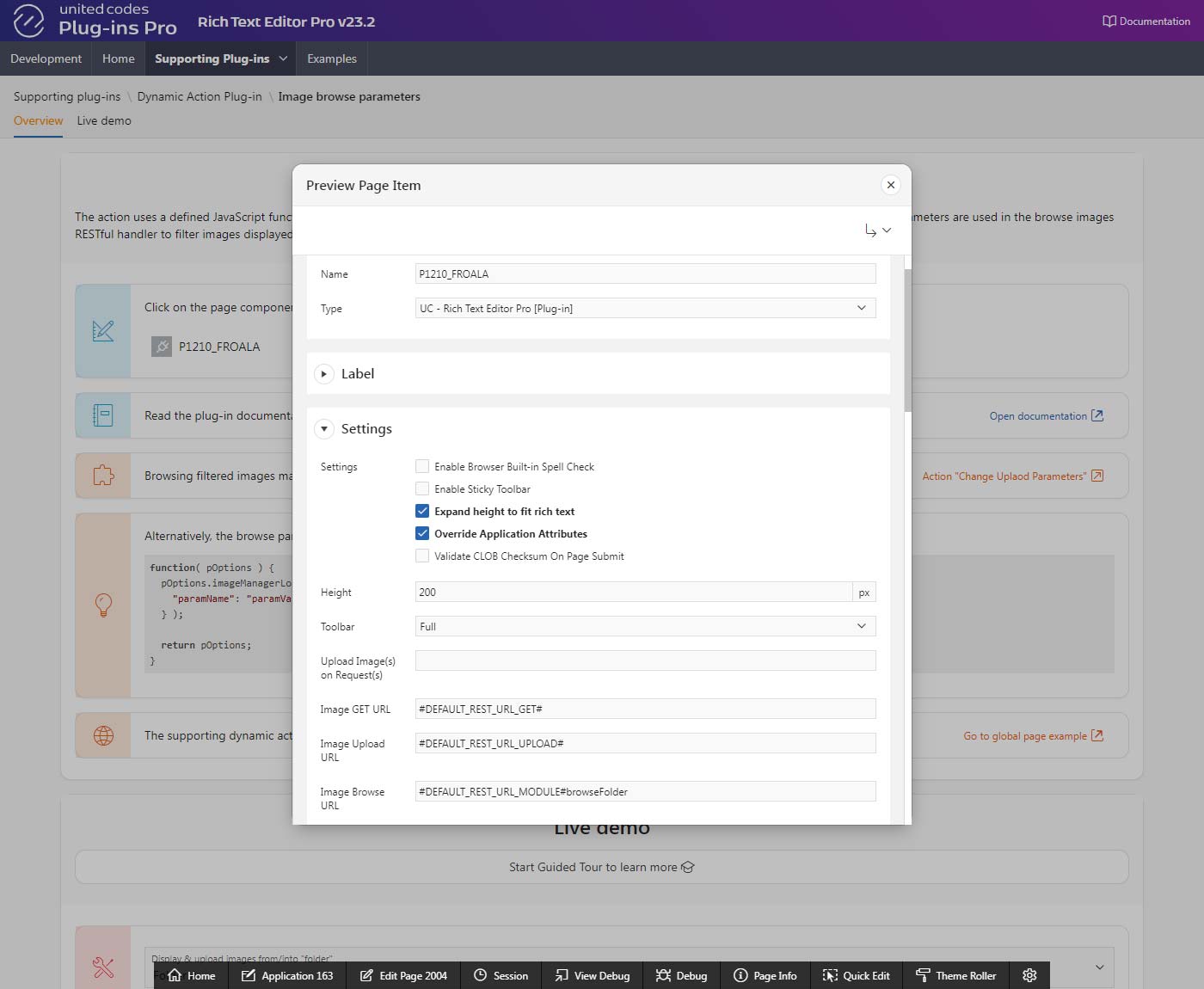Enable Sticky Toolbar checkbox
The height and width of the screenshot is (989, 1204).
(422, 488)
